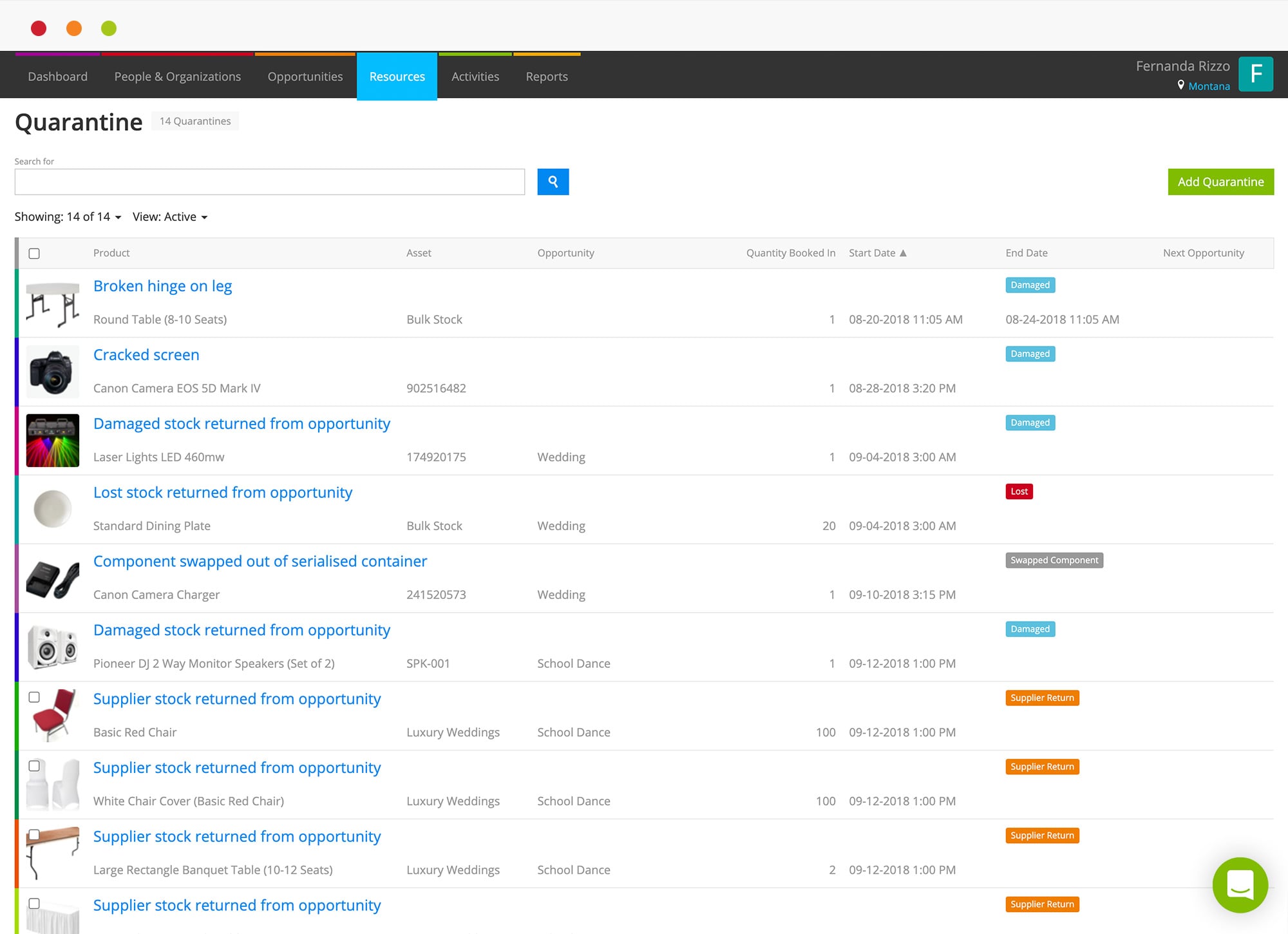Tick the select-all header checkbox
The height and width of the screenshot is (934, 1288).
point(34,254)
